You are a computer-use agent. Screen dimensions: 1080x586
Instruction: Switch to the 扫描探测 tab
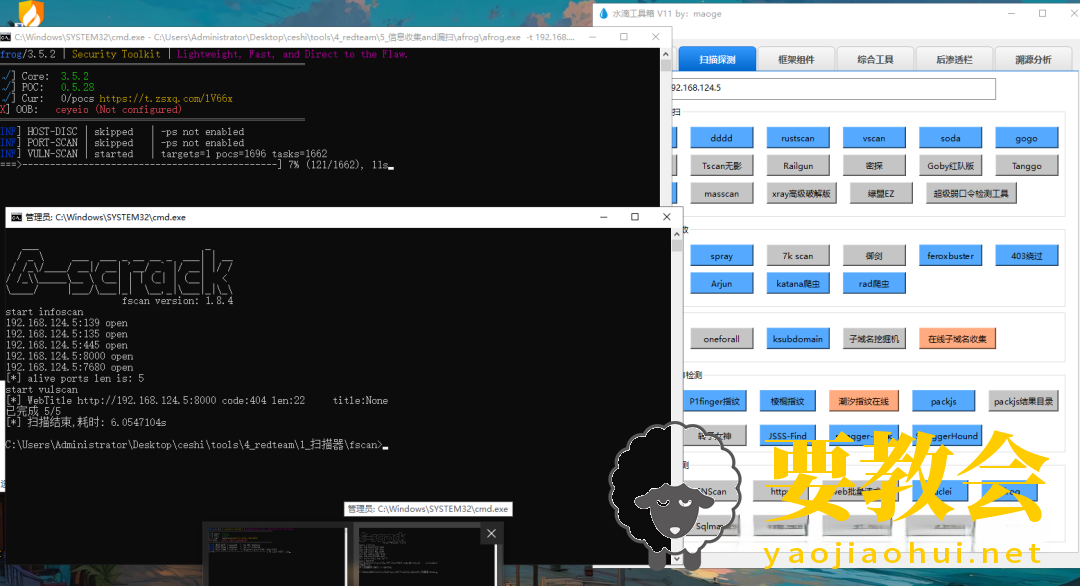coord(717,59)
